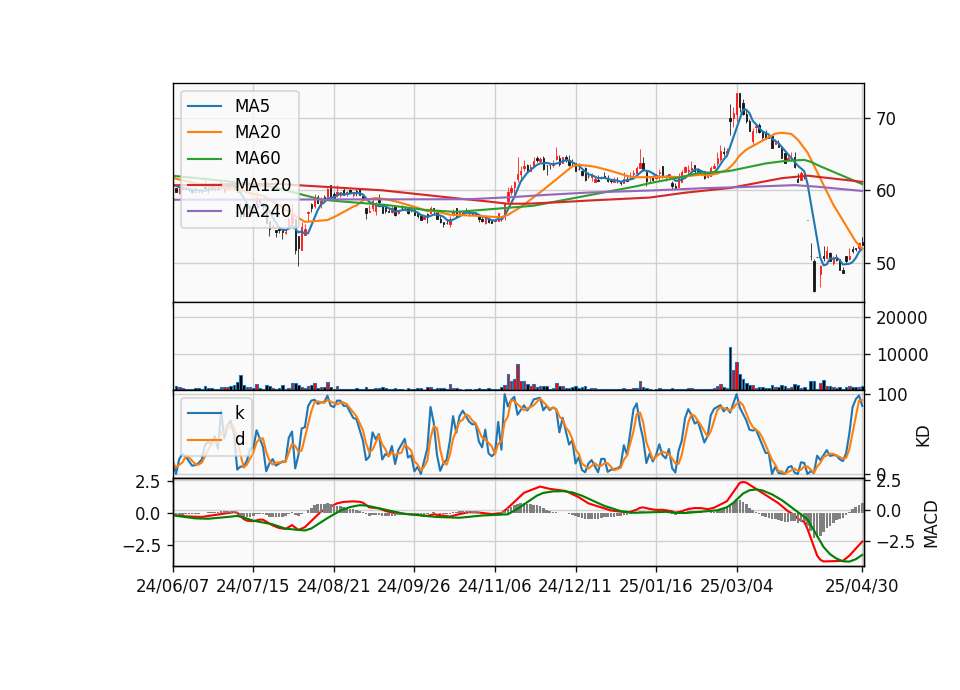Screen dimensions: 960x690
Task: Click the tallest volume bar near 25/03/04
Action: (x=730, y=369)
